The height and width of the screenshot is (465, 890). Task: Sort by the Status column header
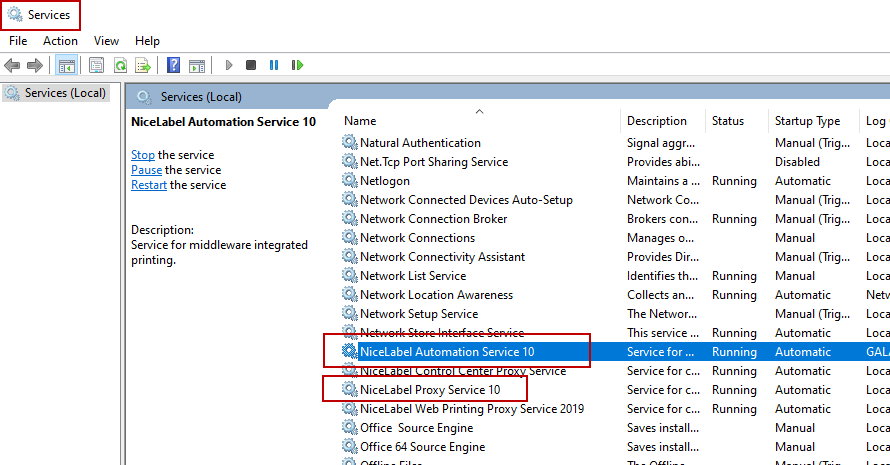pyautogui.click(x=728, y=121)
